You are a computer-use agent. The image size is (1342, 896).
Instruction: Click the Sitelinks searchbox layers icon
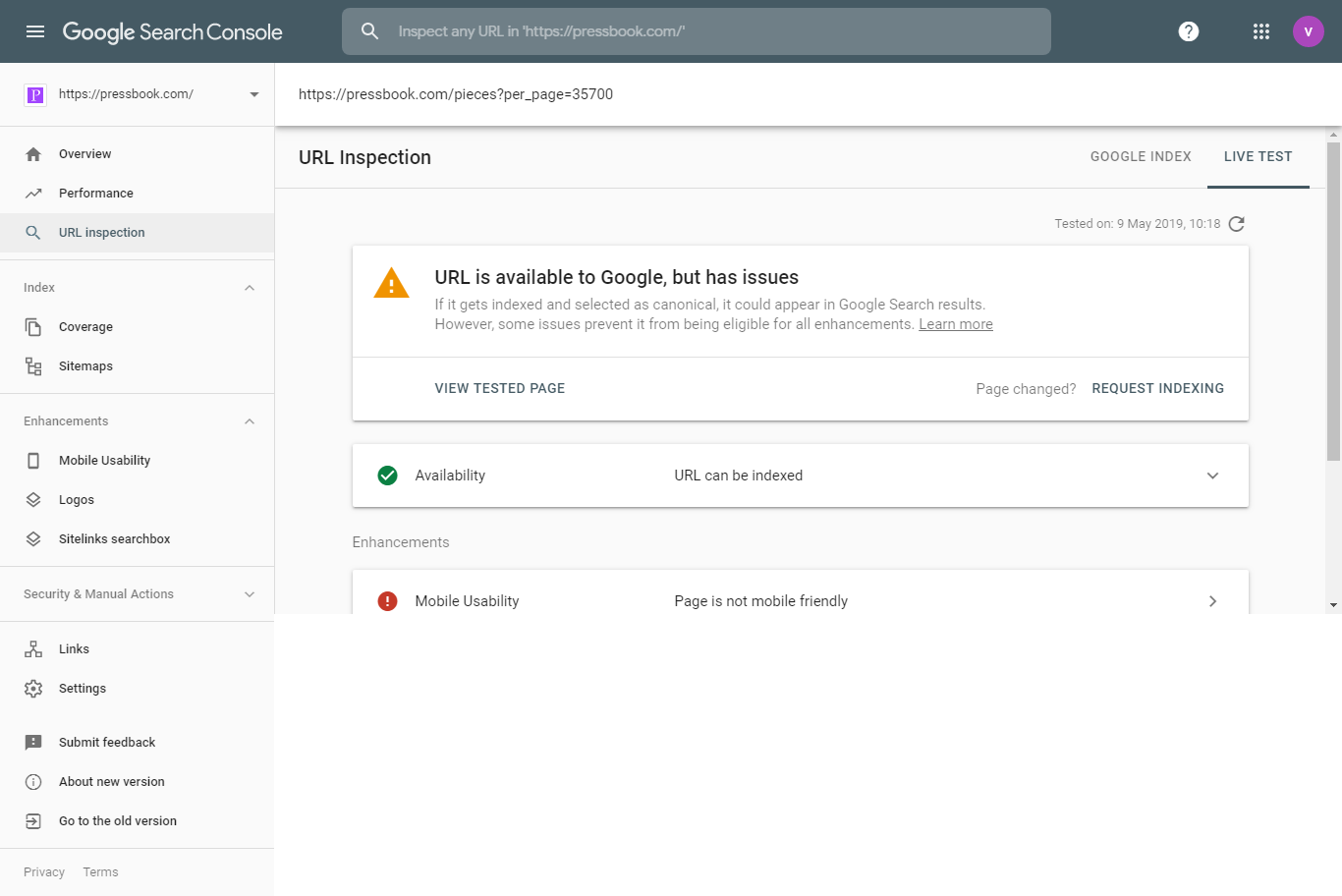point(33,539)
